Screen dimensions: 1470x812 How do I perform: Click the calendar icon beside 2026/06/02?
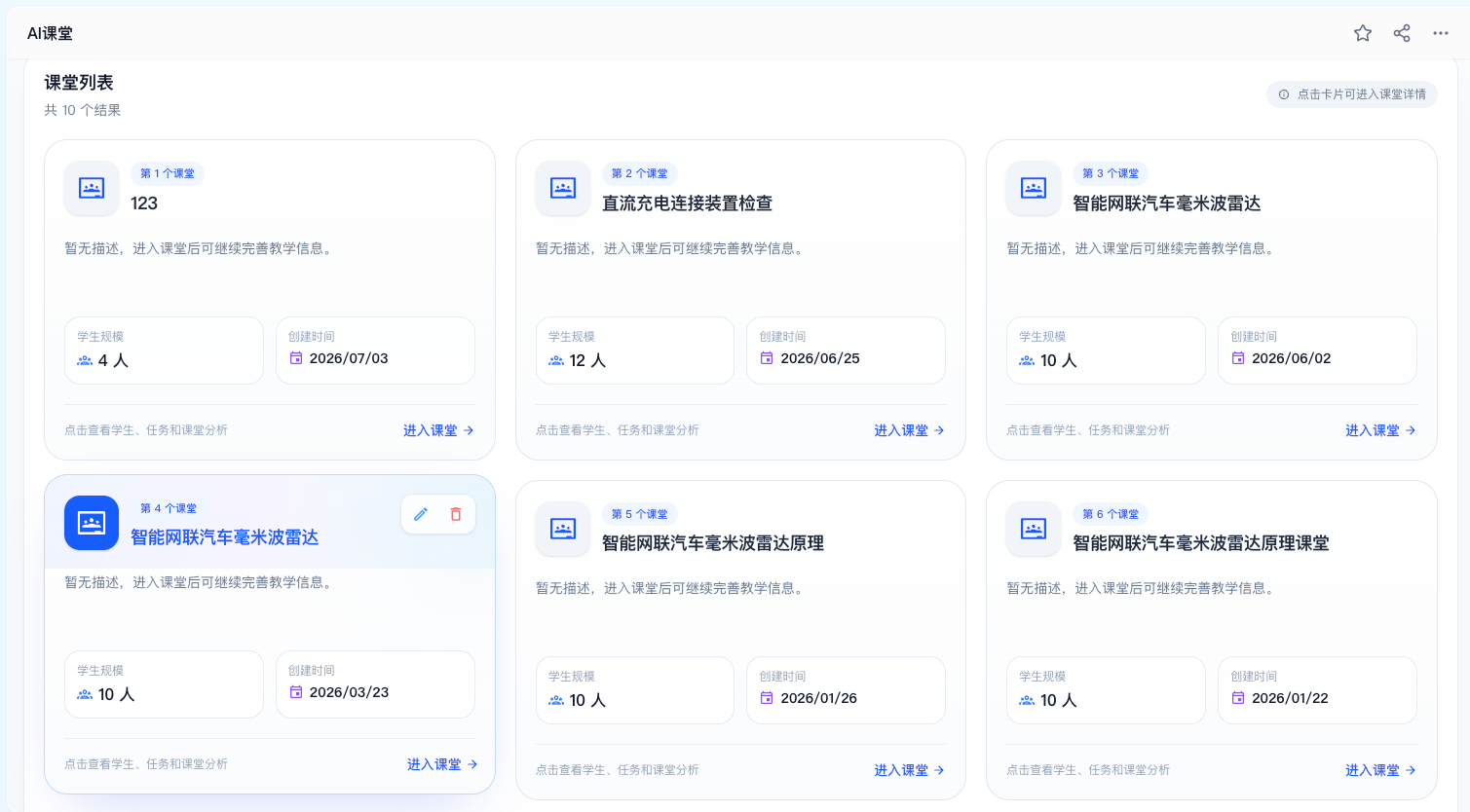click(x=1238, y=358)
